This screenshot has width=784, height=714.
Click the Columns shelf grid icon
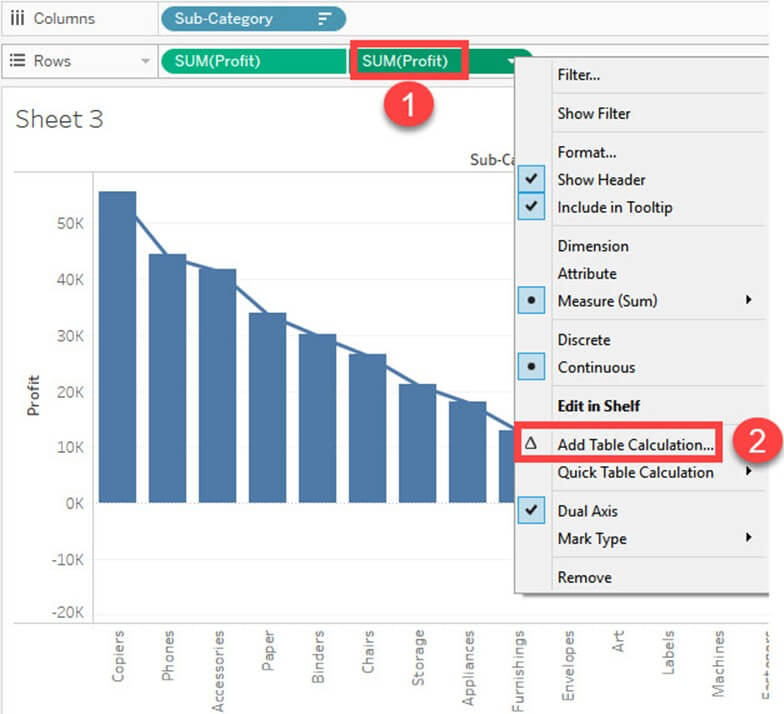(x=17, y=18)
